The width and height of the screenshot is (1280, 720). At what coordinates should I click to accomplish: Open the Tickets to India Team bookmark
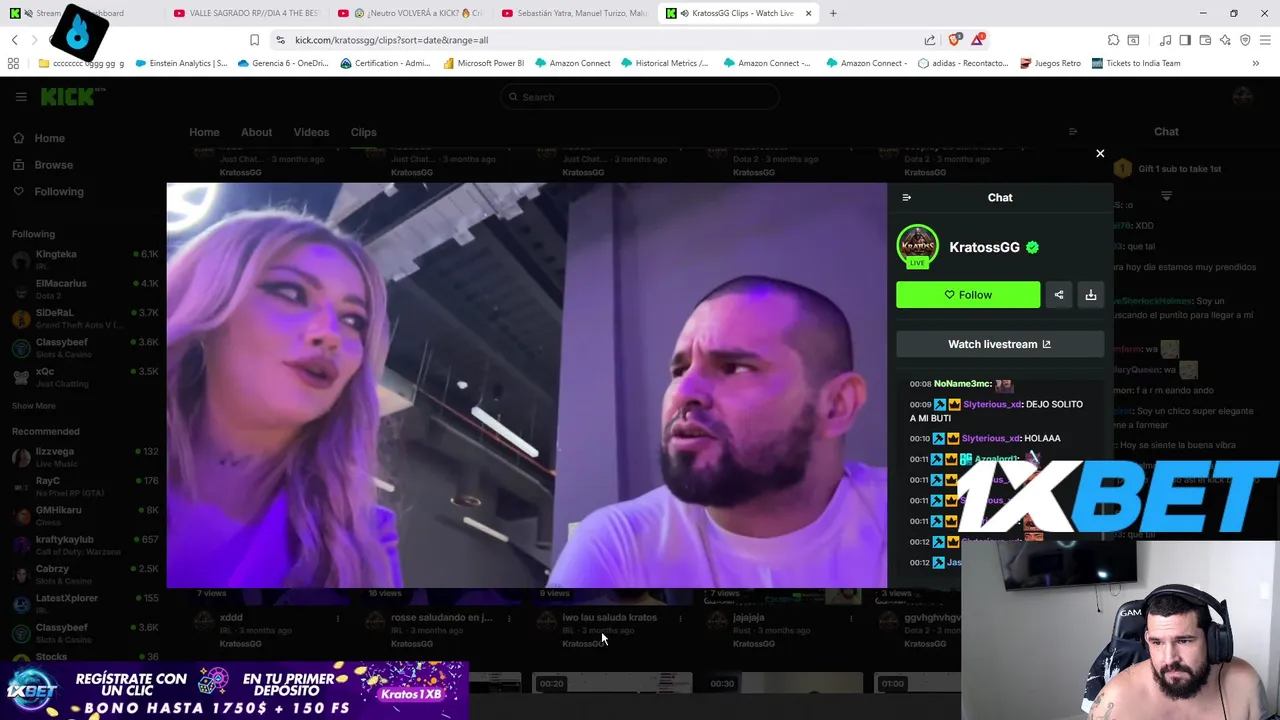(x=1136, y=63)
